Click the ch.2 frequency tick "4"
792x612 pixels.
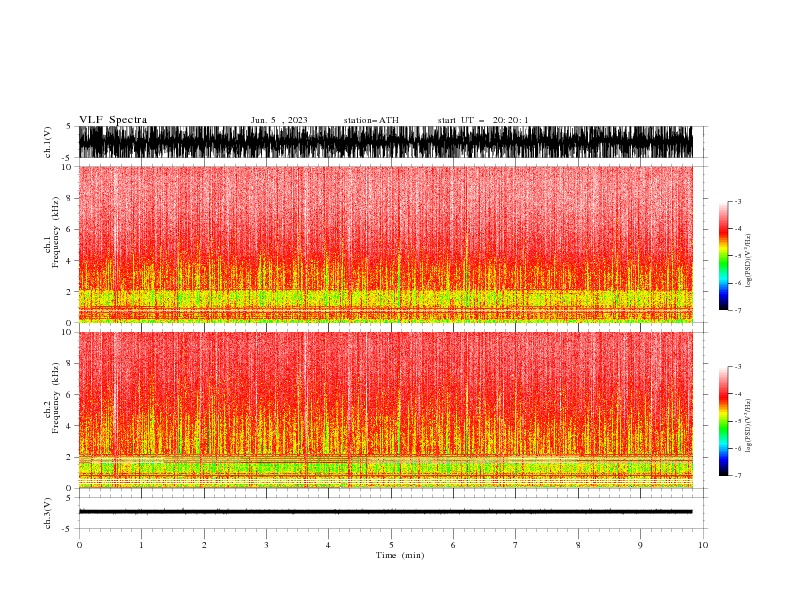point(69,426)
